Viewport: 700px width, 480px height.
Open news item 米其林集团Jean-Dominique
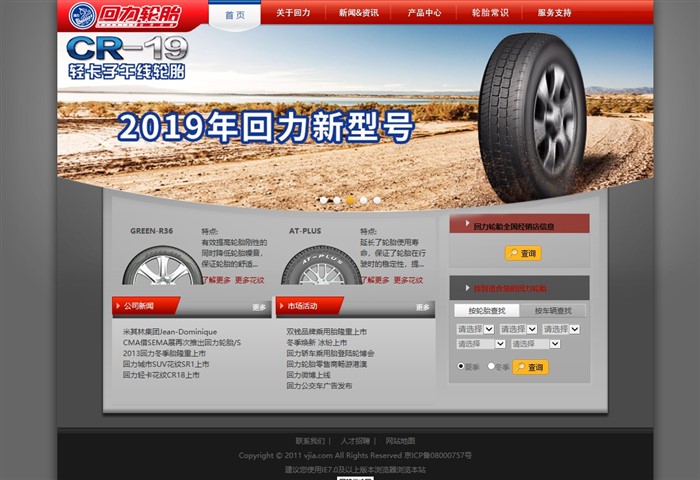[170, 332]
